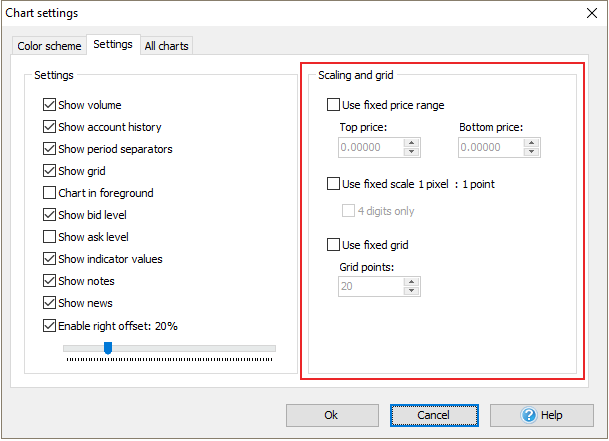The height and width of the screenshot is (441, 609).
Task: Enable Show ask level checkbox
Action: point(50,237)
